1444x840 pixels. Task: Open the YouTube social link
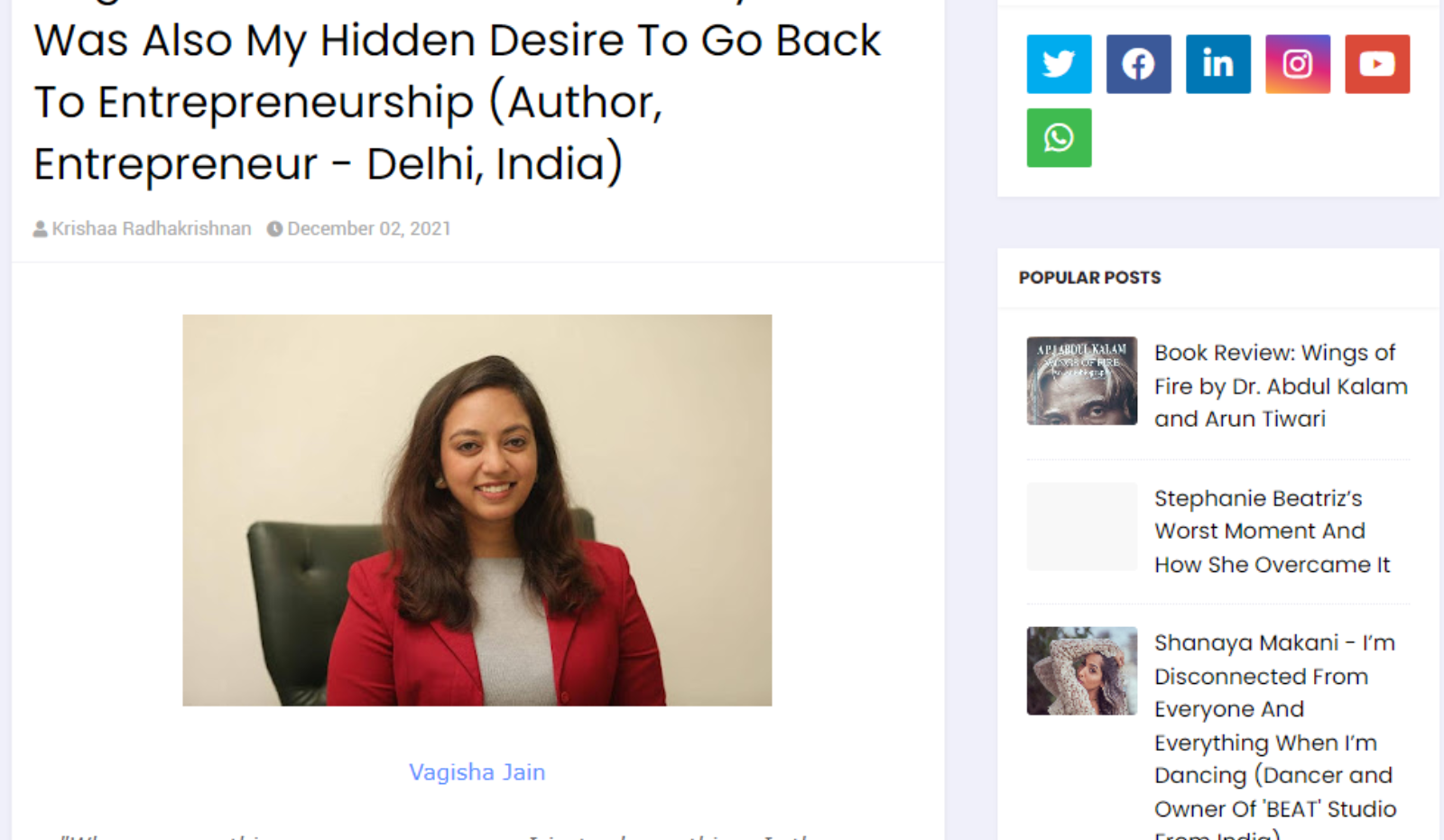click(1377, 64)
